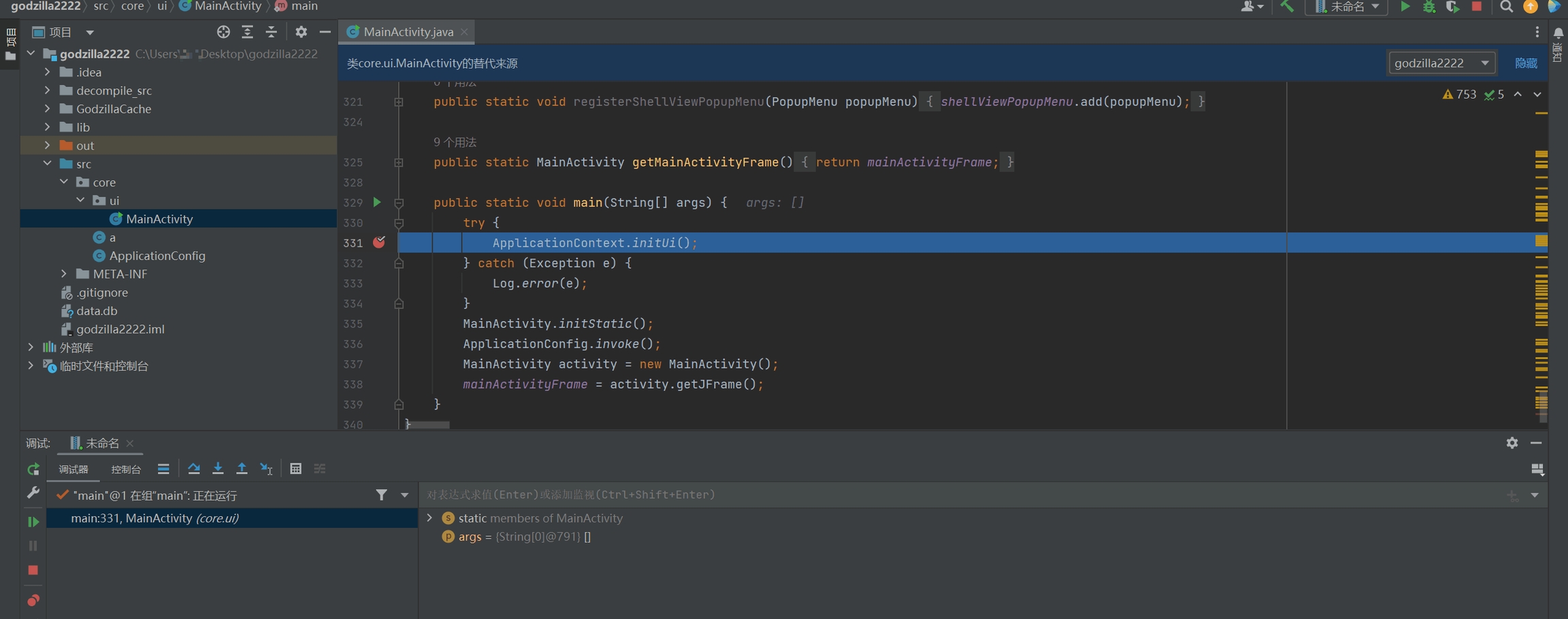Click the View Breakpoints icon
Image resolution: width=1568 pixels, height=619 pixels.
pyautogui.click(x=33, y=600)
